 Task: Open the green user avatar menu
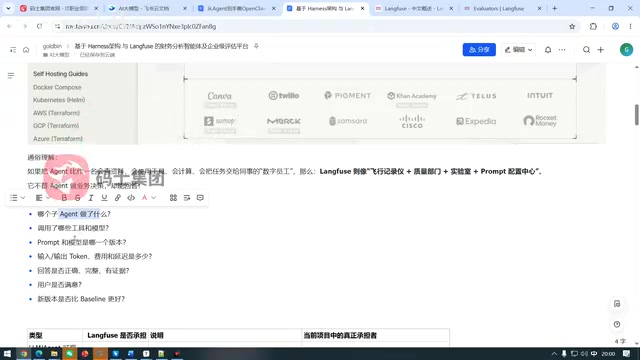(626, 49)
